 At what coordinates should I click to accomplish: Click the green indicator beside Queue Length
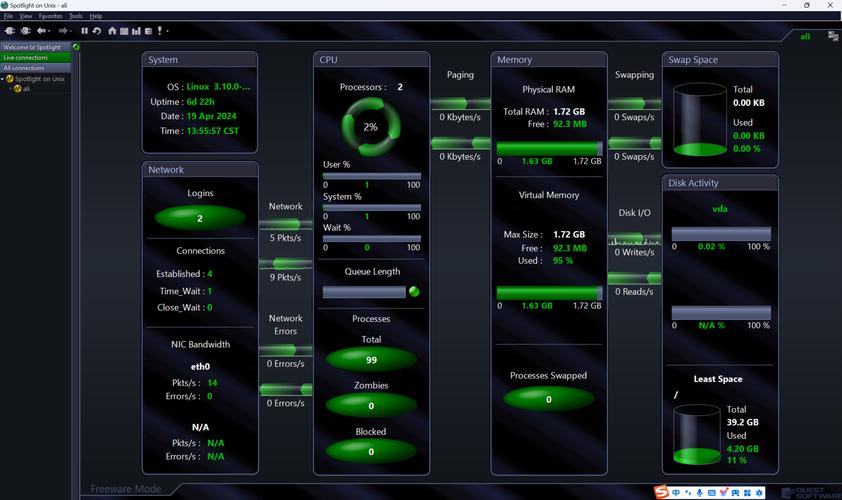[413, 292]
